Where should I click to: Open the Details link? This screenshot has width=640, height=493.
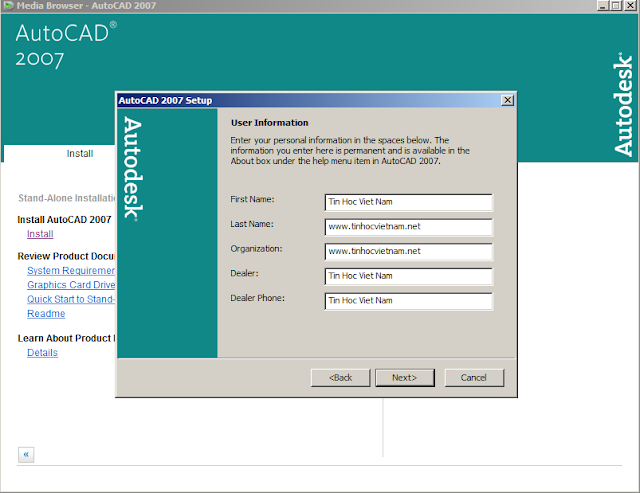click(42, 353)
